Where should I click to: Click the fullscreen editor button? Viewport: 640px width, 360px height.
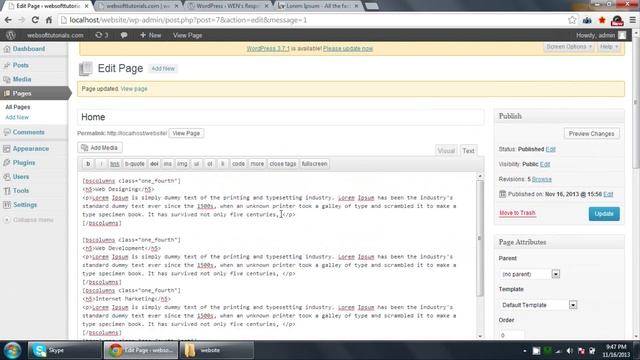click(314, 164)
